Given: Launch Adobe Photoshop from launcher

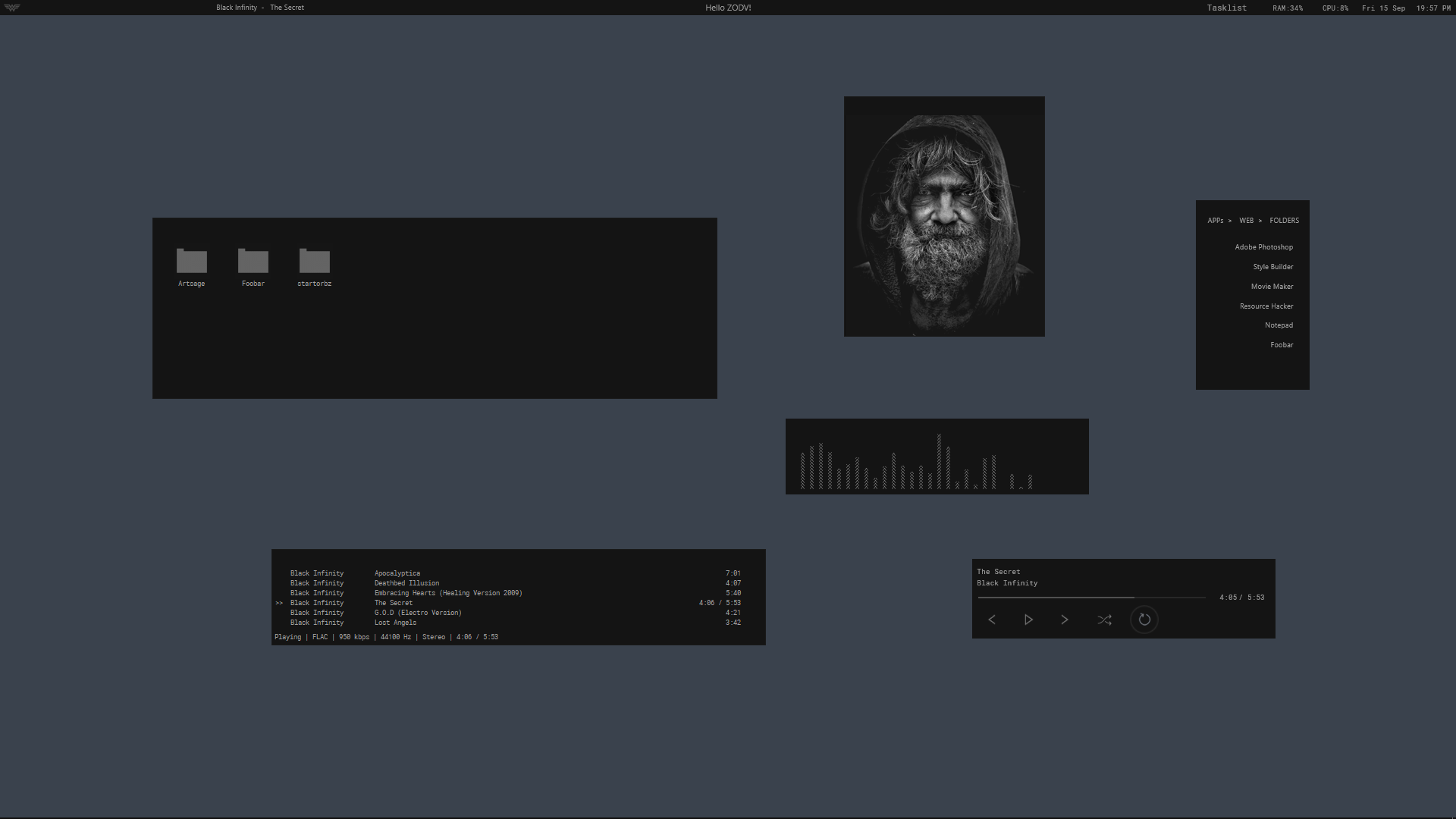Looking at the screenshot, I should 1264,247.
